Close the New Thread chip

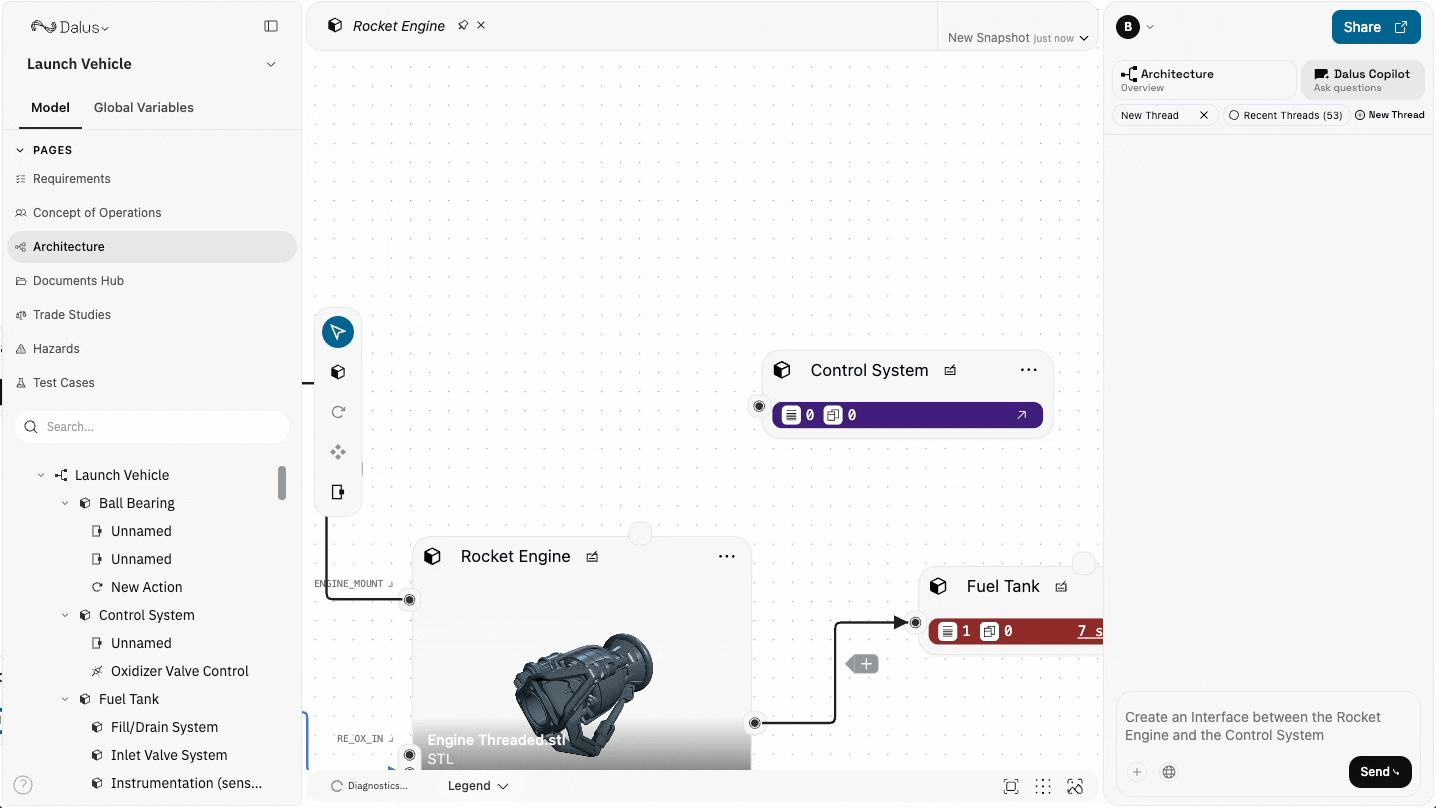click(x=1204, y=115)
